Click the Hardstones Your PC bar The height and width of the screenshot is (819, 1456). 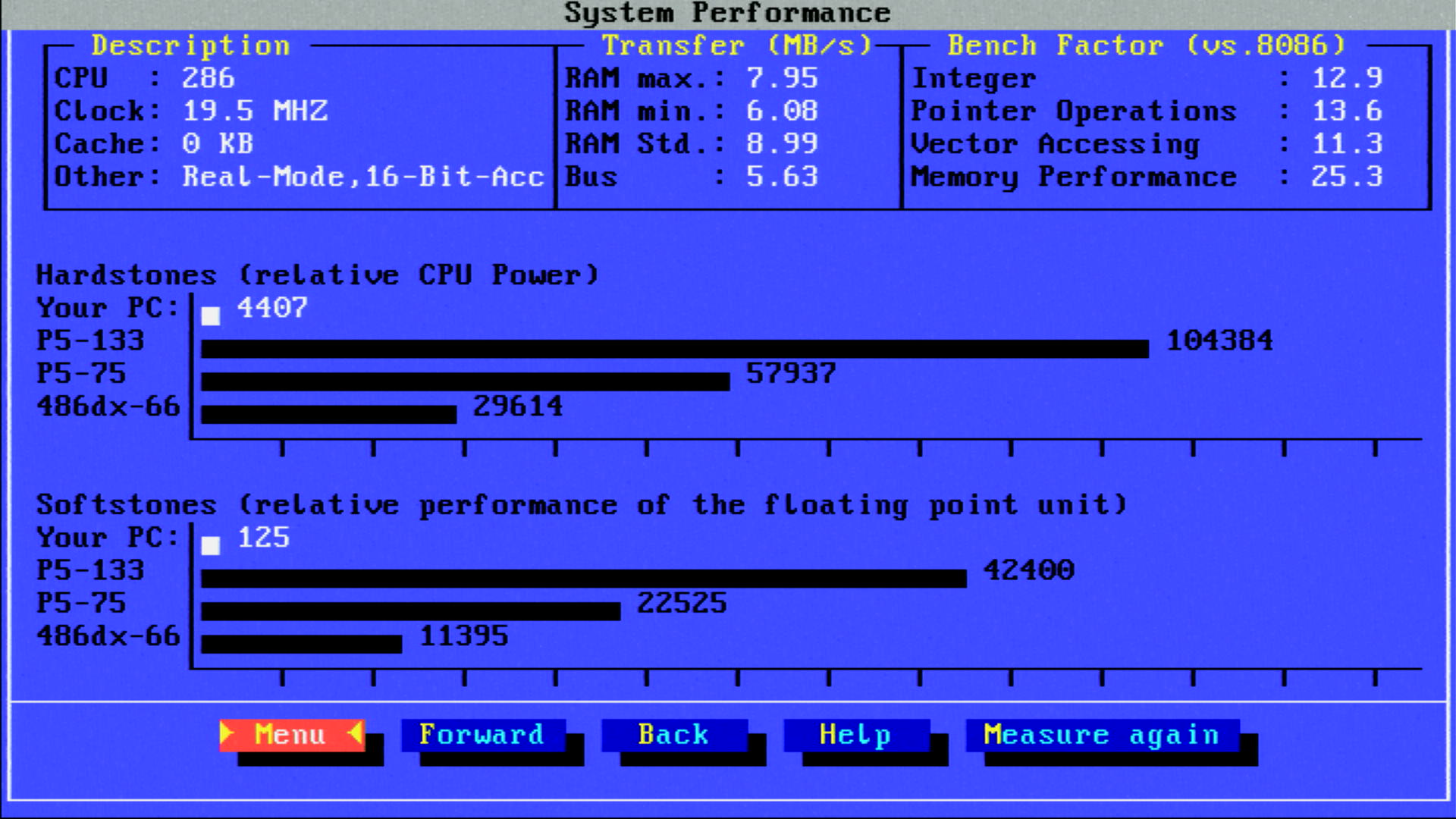pyautogui.click(x=211, y=315)
